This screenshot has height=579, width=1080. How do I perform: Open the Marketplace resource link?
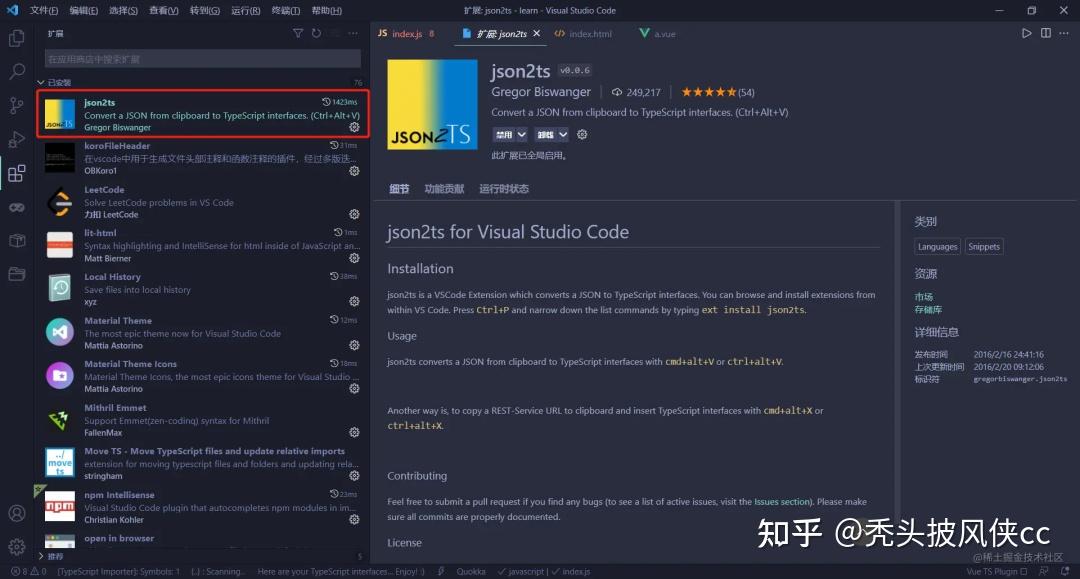tap(924, 297)
